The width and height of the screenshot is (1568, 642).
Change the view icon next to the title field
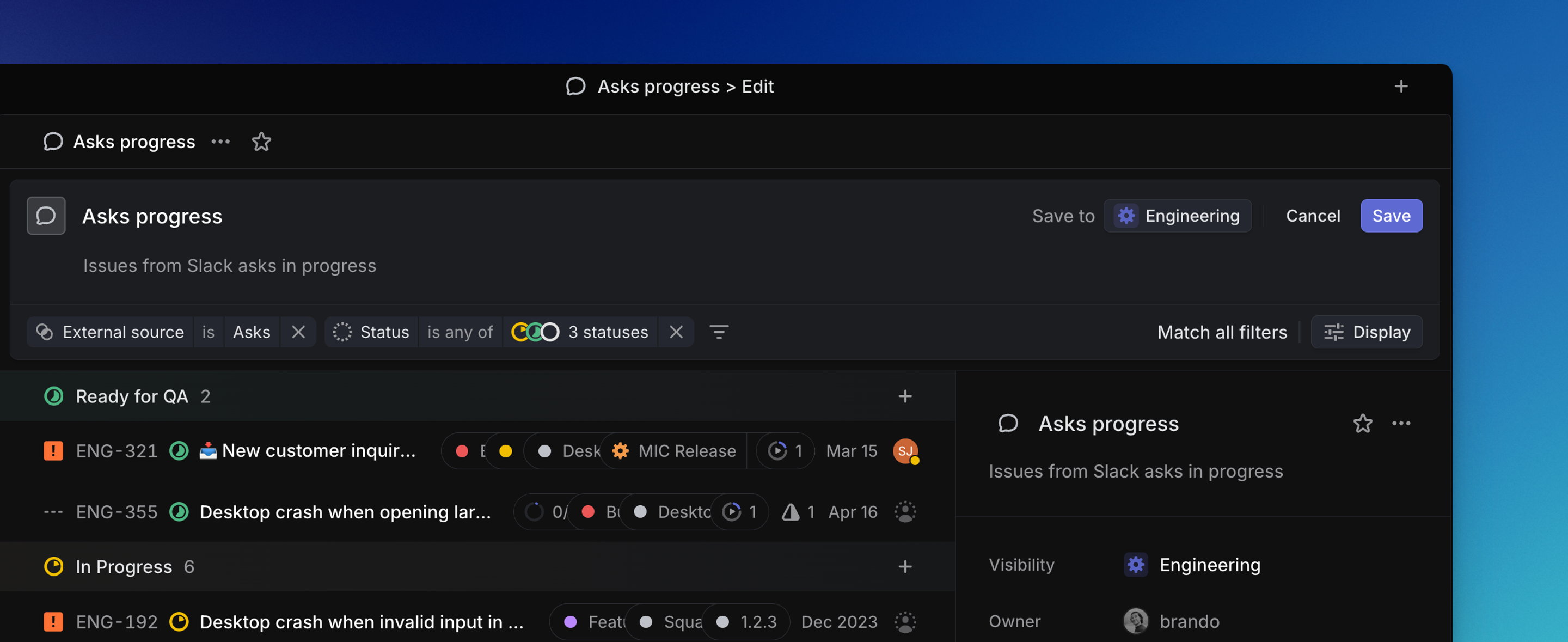click(x=46, y=216)
